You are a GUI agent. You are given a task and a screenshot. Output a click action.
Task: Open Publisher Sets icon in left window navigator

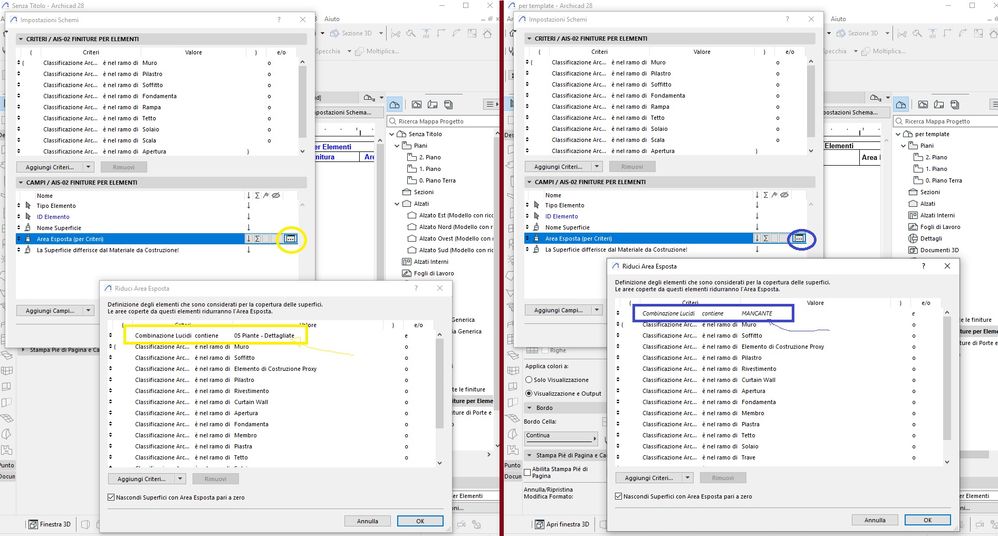449,104
